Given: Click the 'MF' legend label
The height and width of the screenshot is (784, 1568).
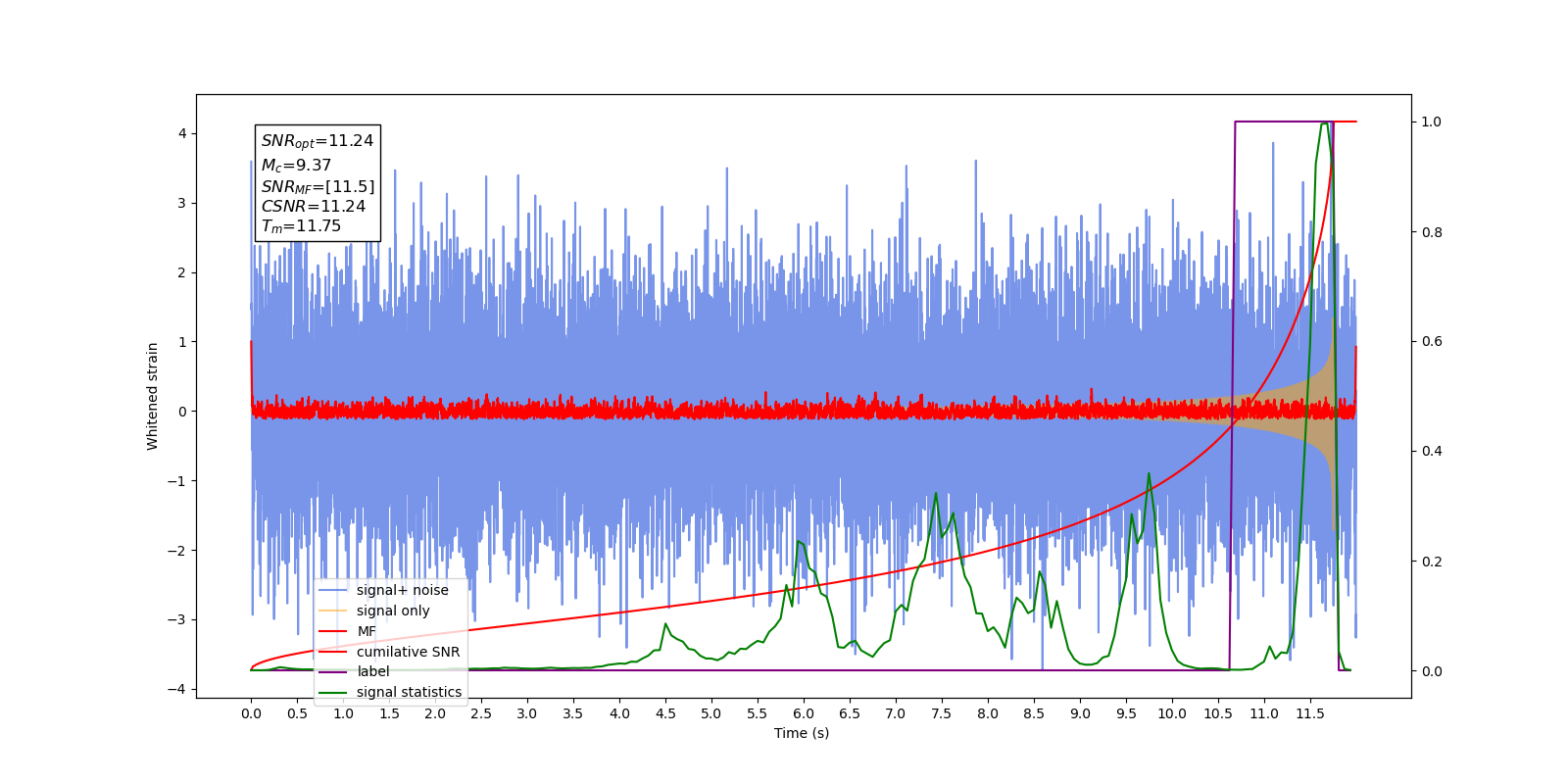Looking at the screenshot, I should pyautogui.click(x=367, y=631).
